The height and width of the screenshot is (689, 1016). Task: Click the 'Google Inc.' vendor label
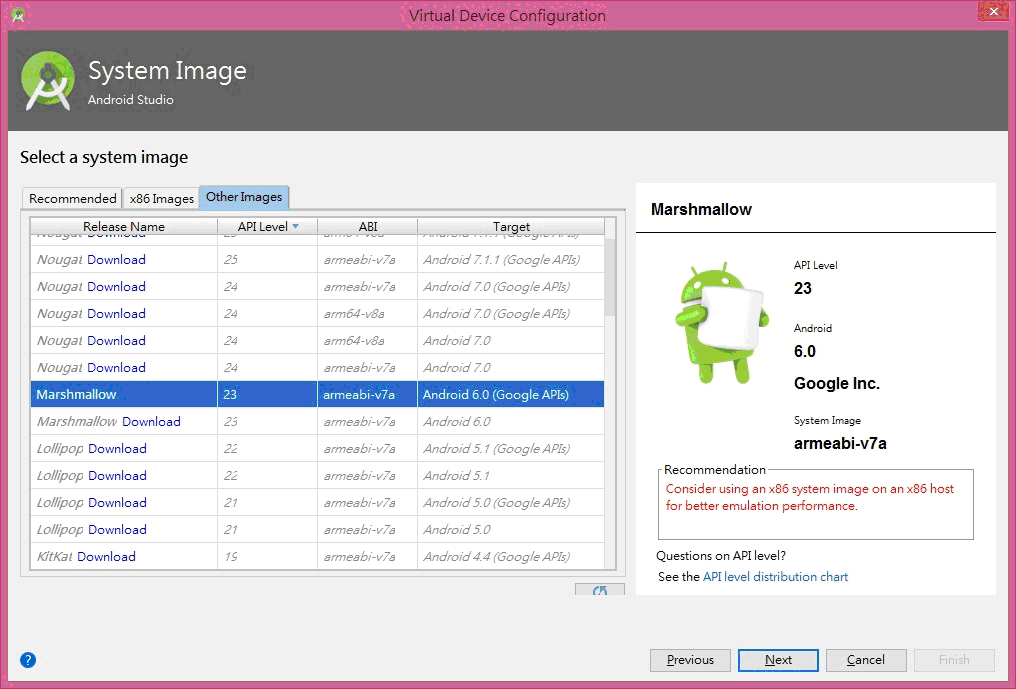click(837, 383)
